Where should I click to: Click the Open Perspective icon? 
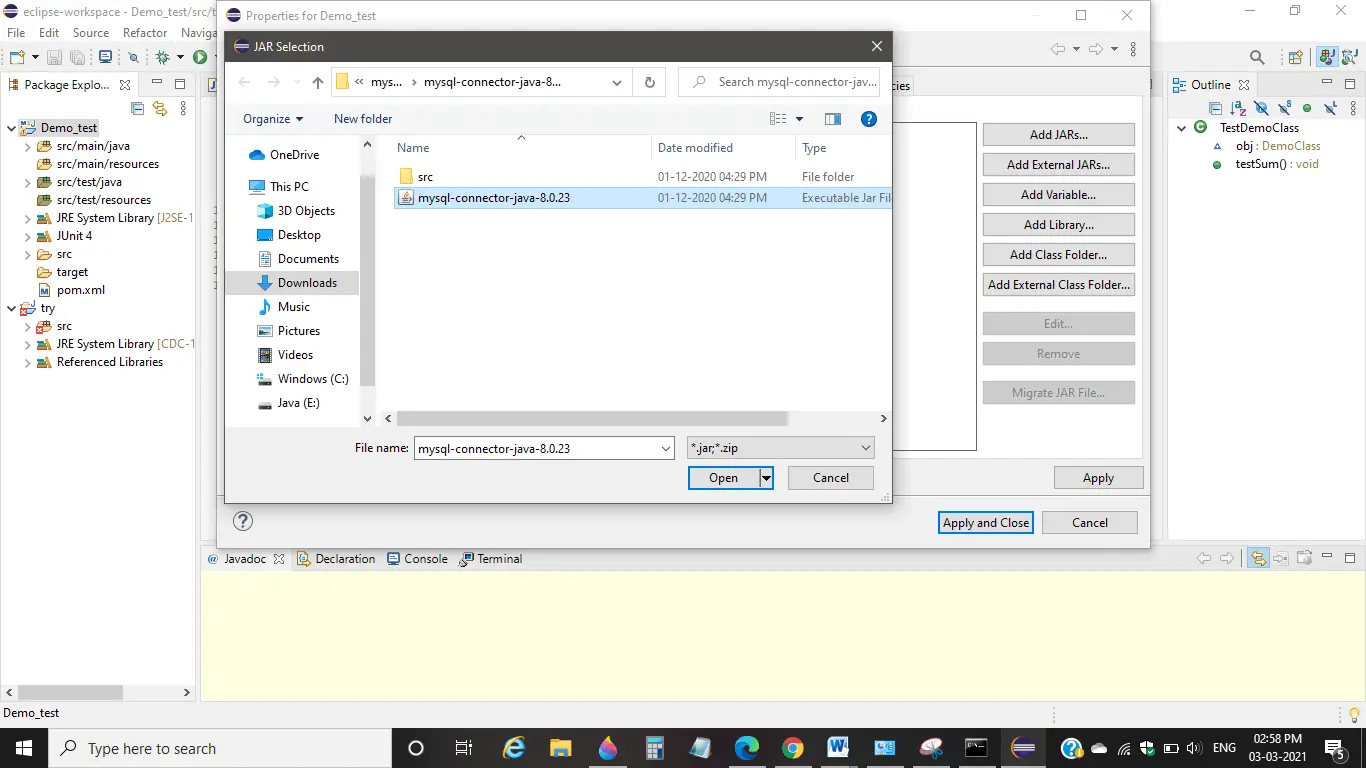1296,58
